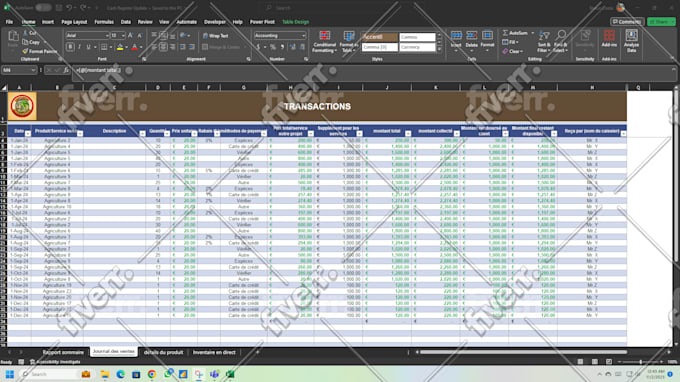Switch to the Insert ribbon tab

point(48,22)
